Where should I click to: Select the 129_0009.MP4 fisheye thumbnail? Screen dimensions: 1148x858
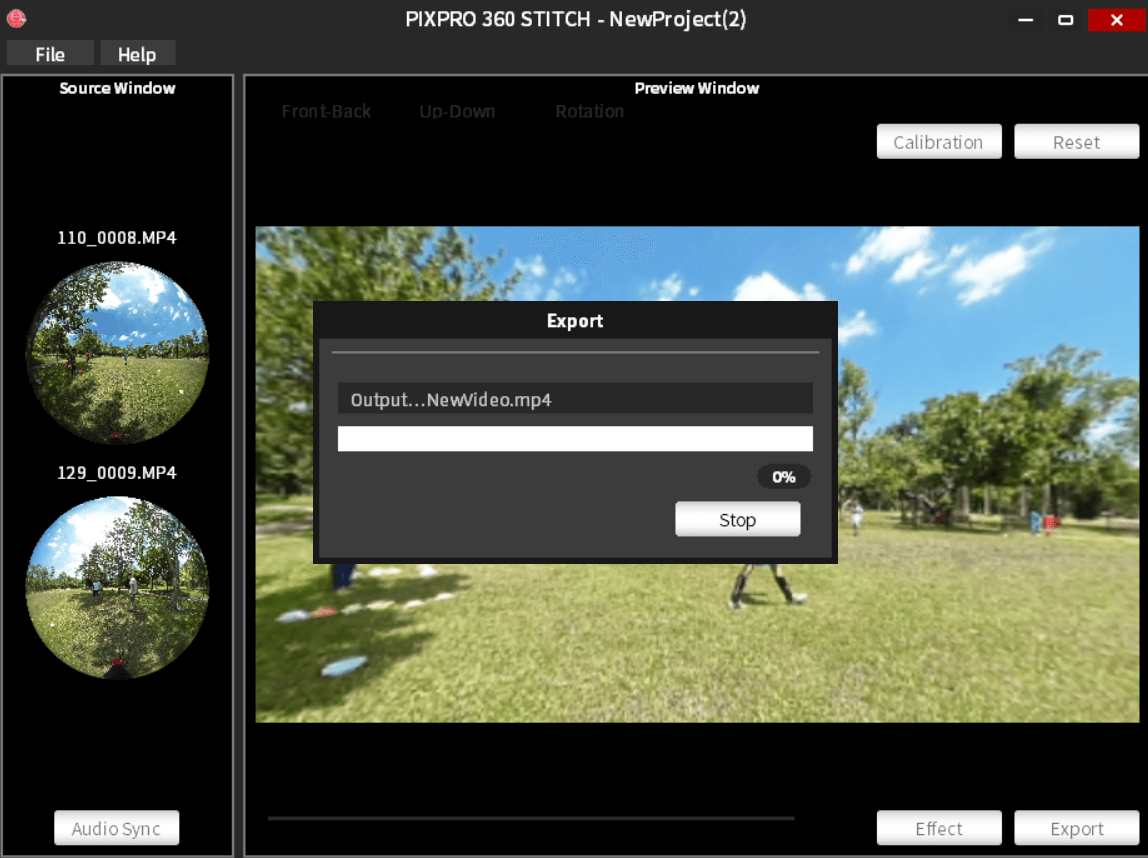pyautogui.click(x=117, y=588)
